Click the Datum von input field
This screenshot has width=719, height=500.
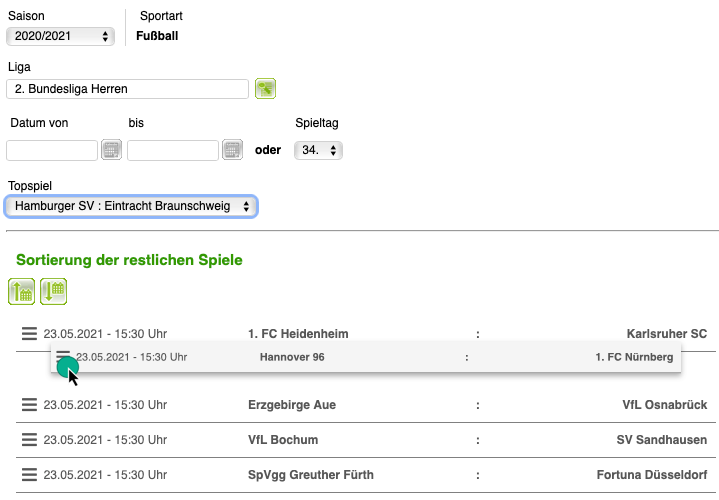pos(52,150)
